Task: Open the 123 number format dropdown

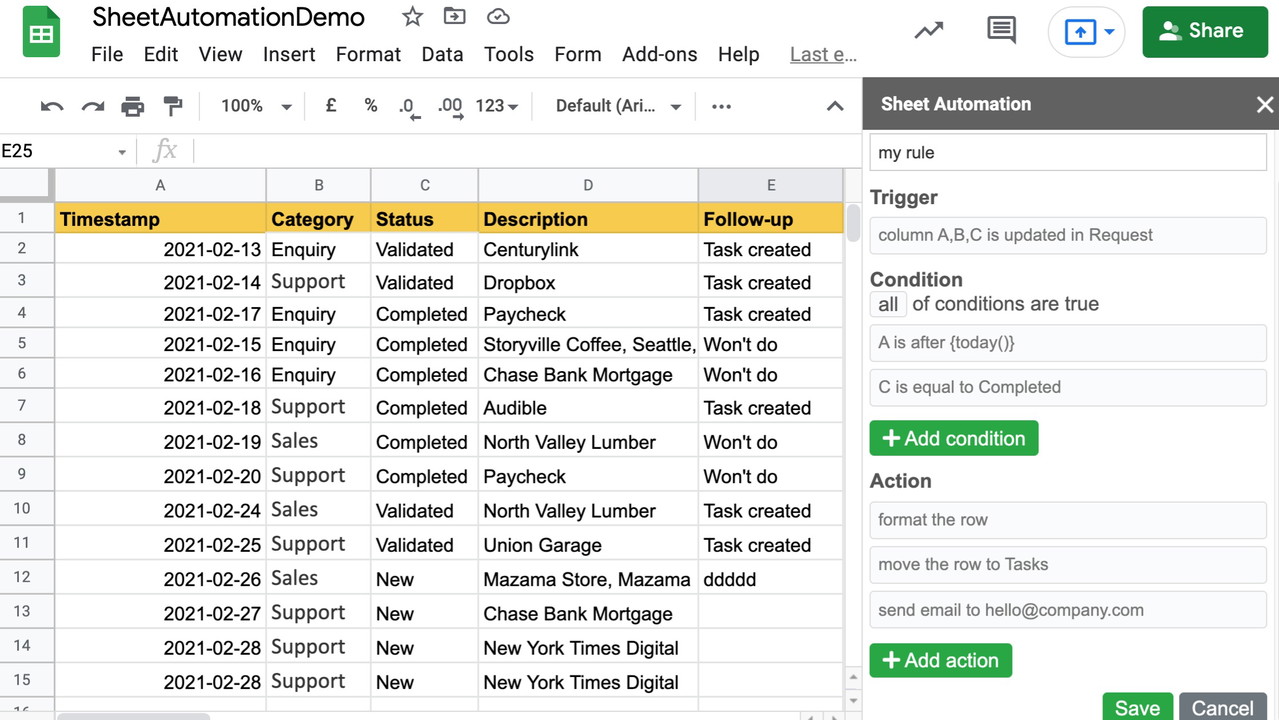Action: point(497,106)
